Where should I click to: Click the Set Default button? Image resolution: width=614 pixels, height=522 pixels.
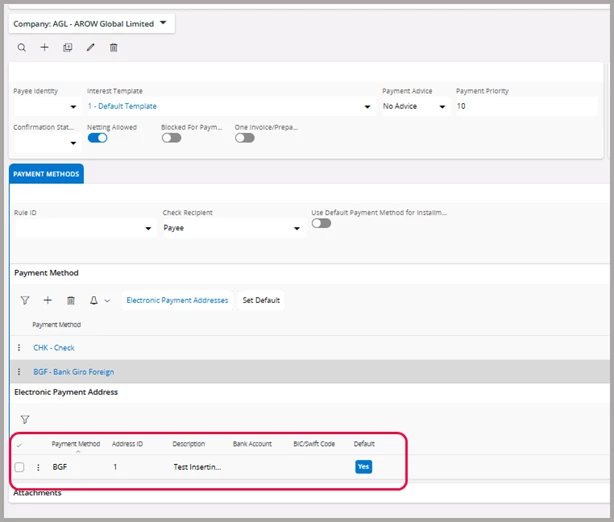click(x=261, y=300)
